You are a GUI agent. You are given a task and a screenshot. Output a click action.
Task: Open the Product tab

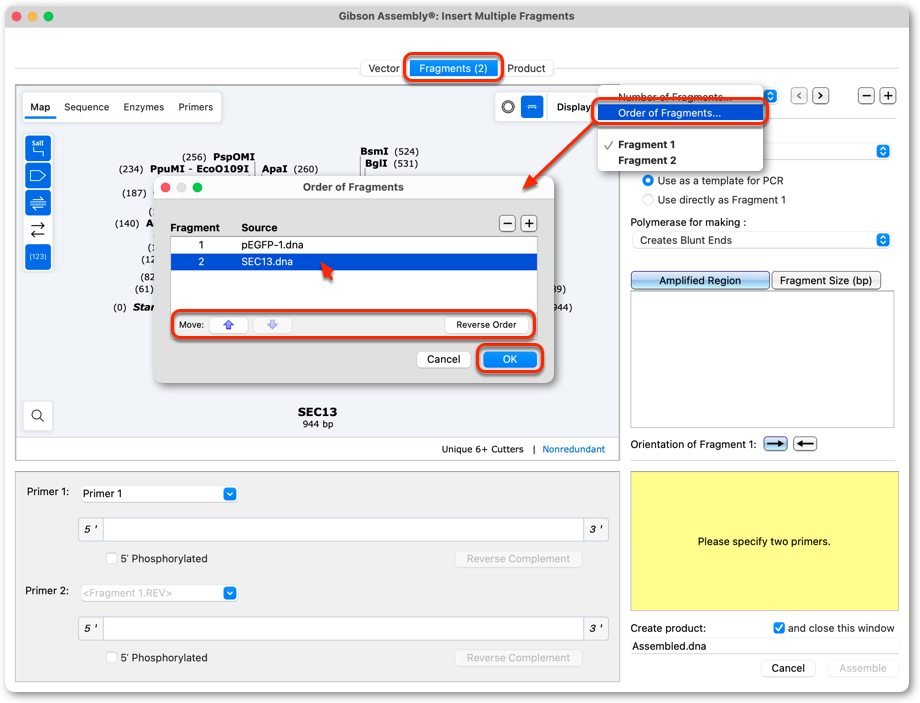point(526,69)
